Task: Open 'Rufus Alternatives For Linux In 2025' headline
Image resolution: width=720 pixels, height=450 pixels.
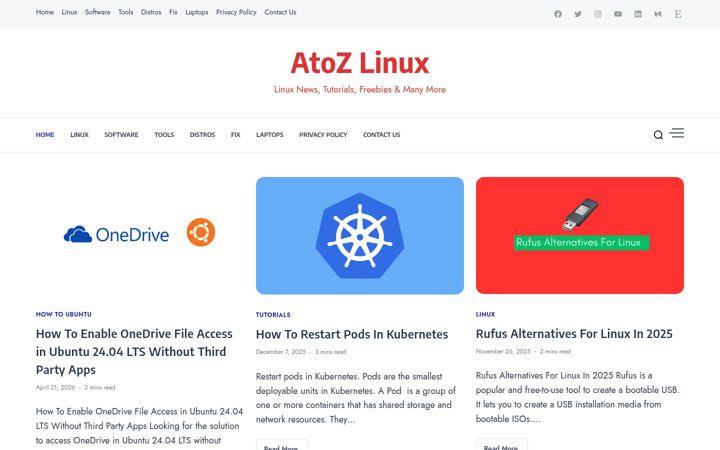Action: click(574, 334)
